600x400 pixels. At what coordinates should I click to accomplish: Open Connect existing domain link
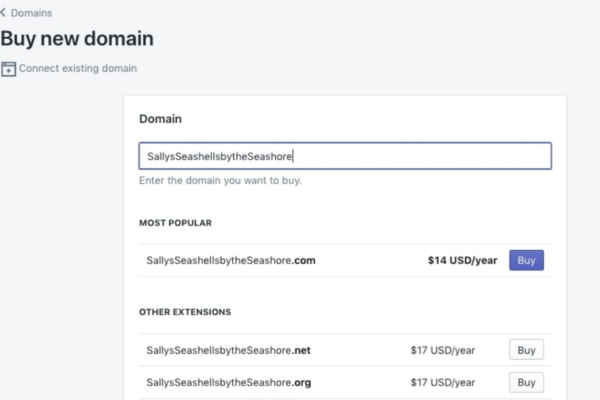(78, 68)
